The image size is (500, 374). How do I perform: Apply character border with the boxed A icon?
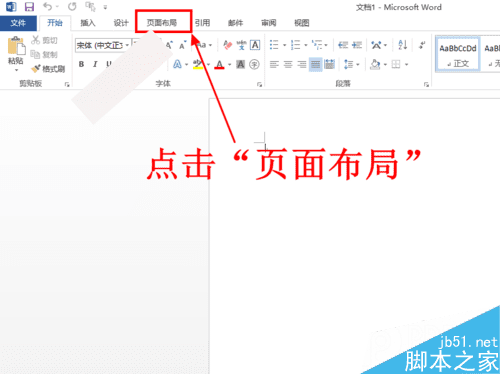255,45
